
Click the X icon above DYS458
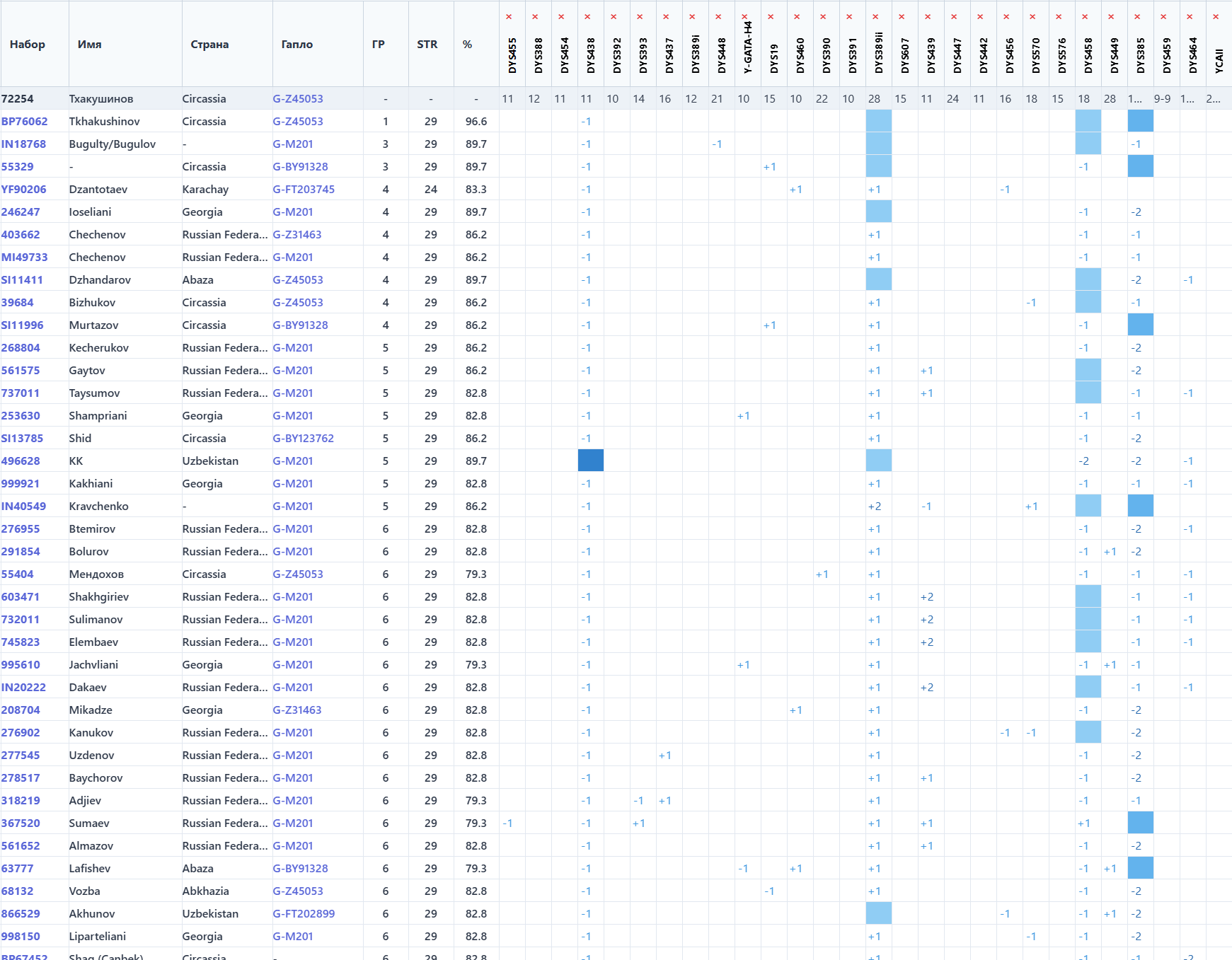(x=1085, y=17)
